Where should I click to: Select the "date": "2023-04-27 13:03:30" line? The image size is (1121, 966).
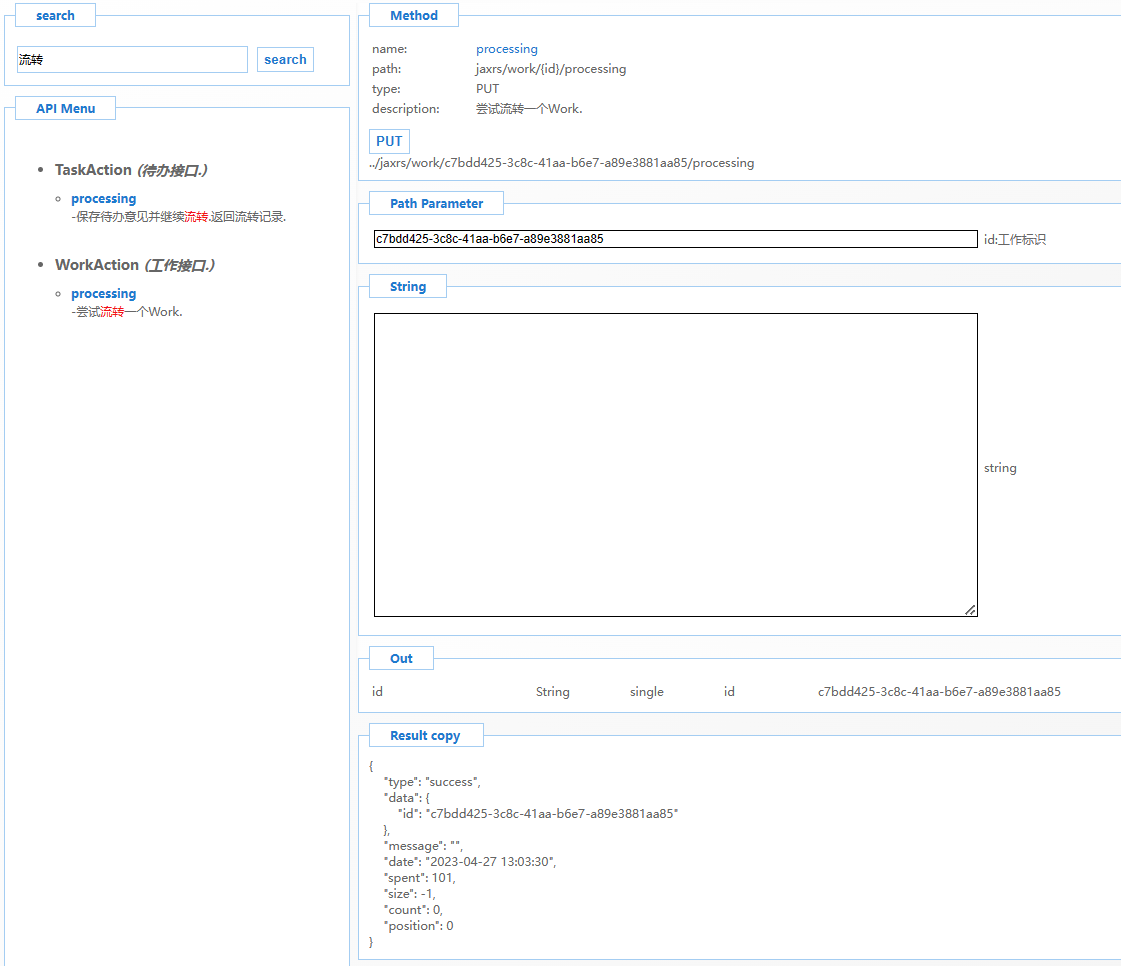(x=470, y=862)
